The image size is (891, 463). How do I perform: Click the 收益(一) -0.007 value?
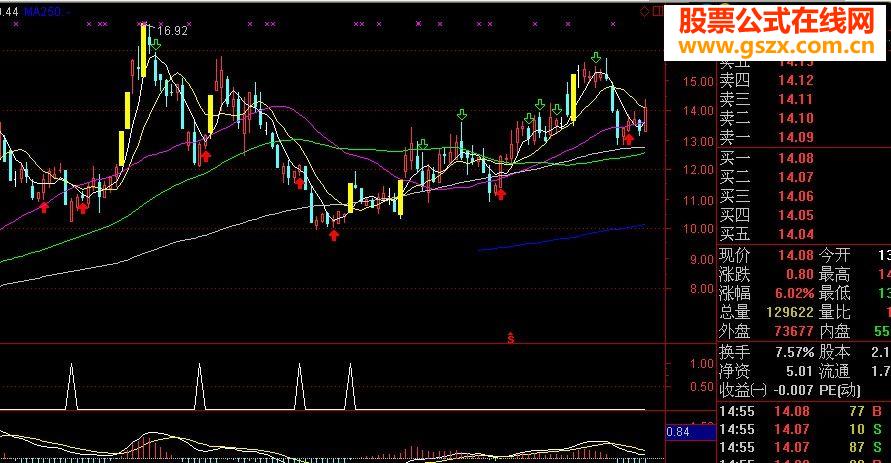click(x=793, y=390)
